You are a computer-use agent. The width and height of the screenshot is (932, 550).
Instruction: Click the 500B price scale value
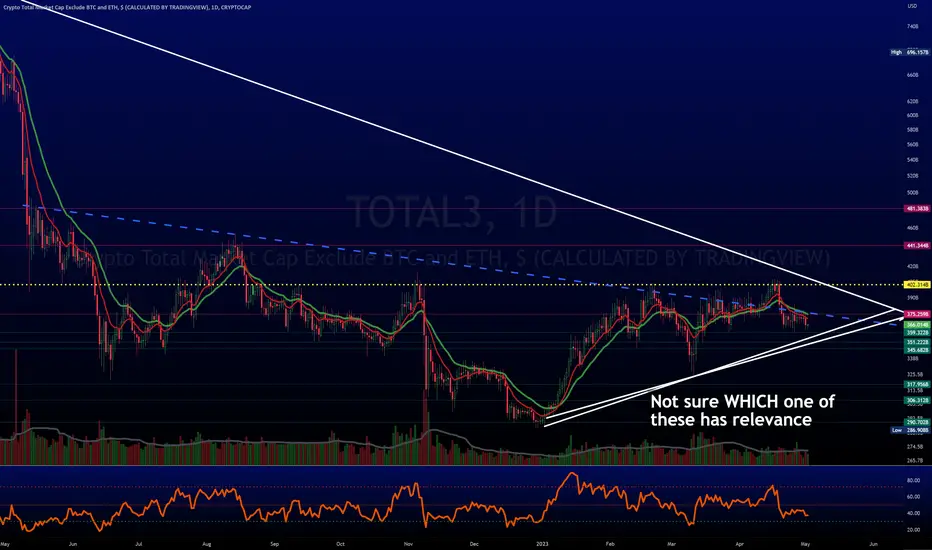[x=912, y=193]
